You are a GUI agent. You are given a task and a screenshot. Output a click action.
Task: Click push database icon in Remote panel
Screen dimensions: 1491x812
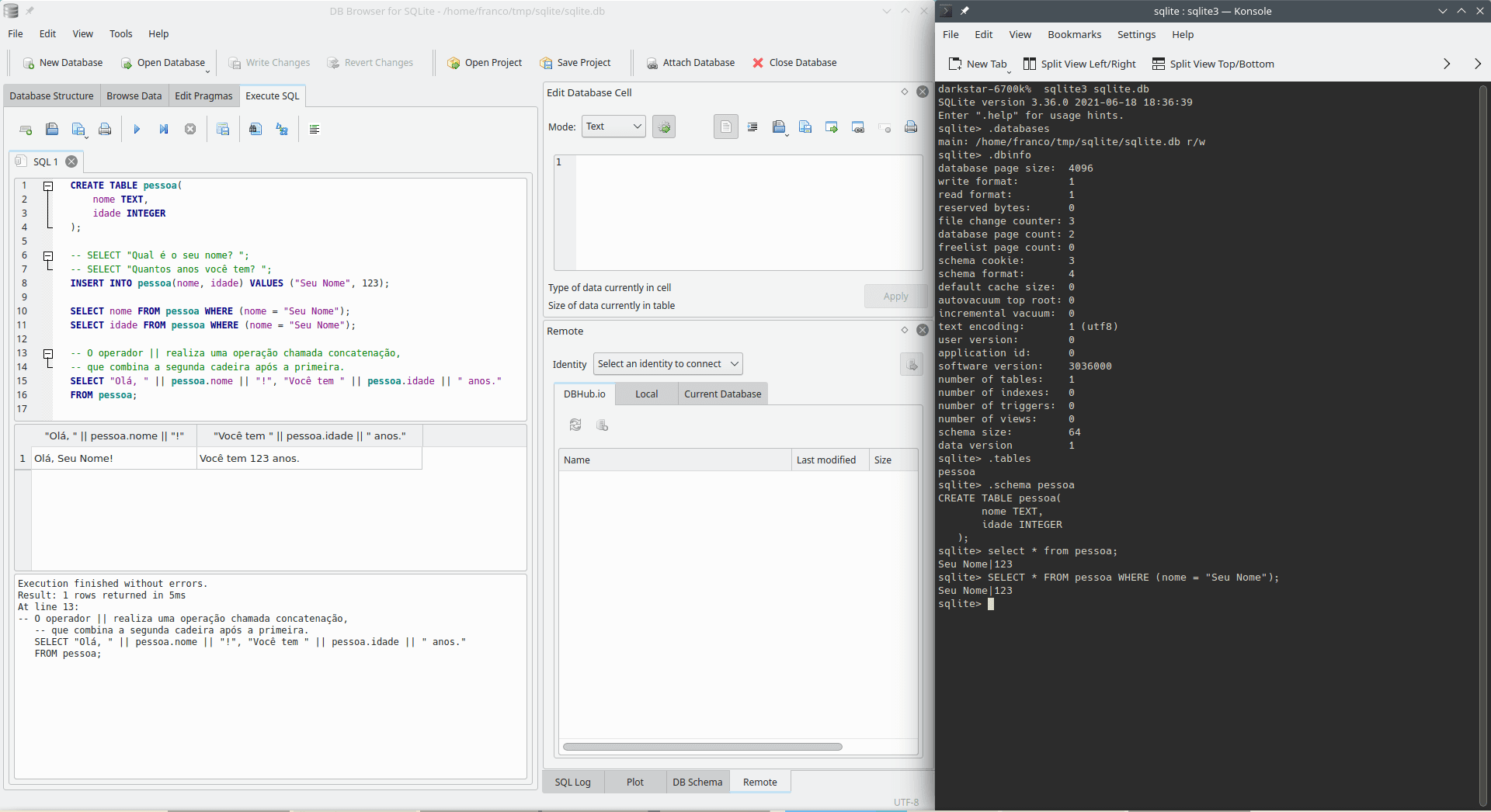(602, 425)
